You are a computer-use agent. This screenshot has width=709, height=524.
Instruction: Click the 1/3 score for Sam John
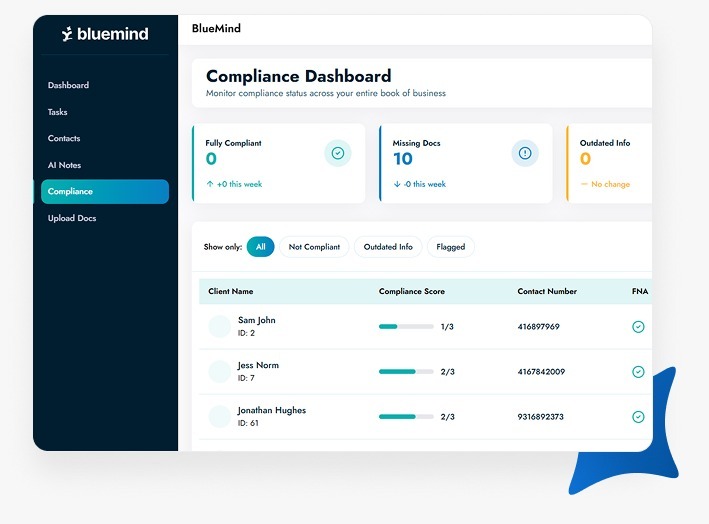point(447,326)
